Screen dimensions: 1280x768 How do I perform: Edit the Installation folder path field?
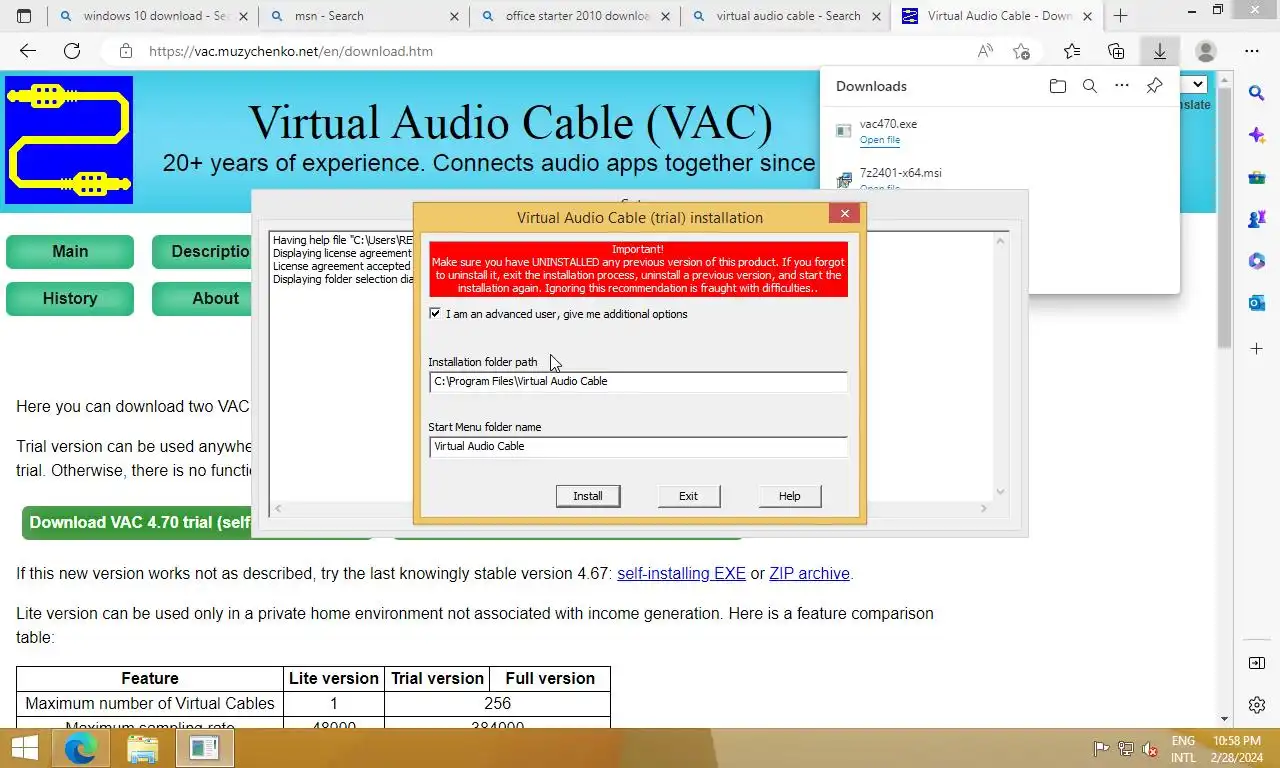pos(638,381)
